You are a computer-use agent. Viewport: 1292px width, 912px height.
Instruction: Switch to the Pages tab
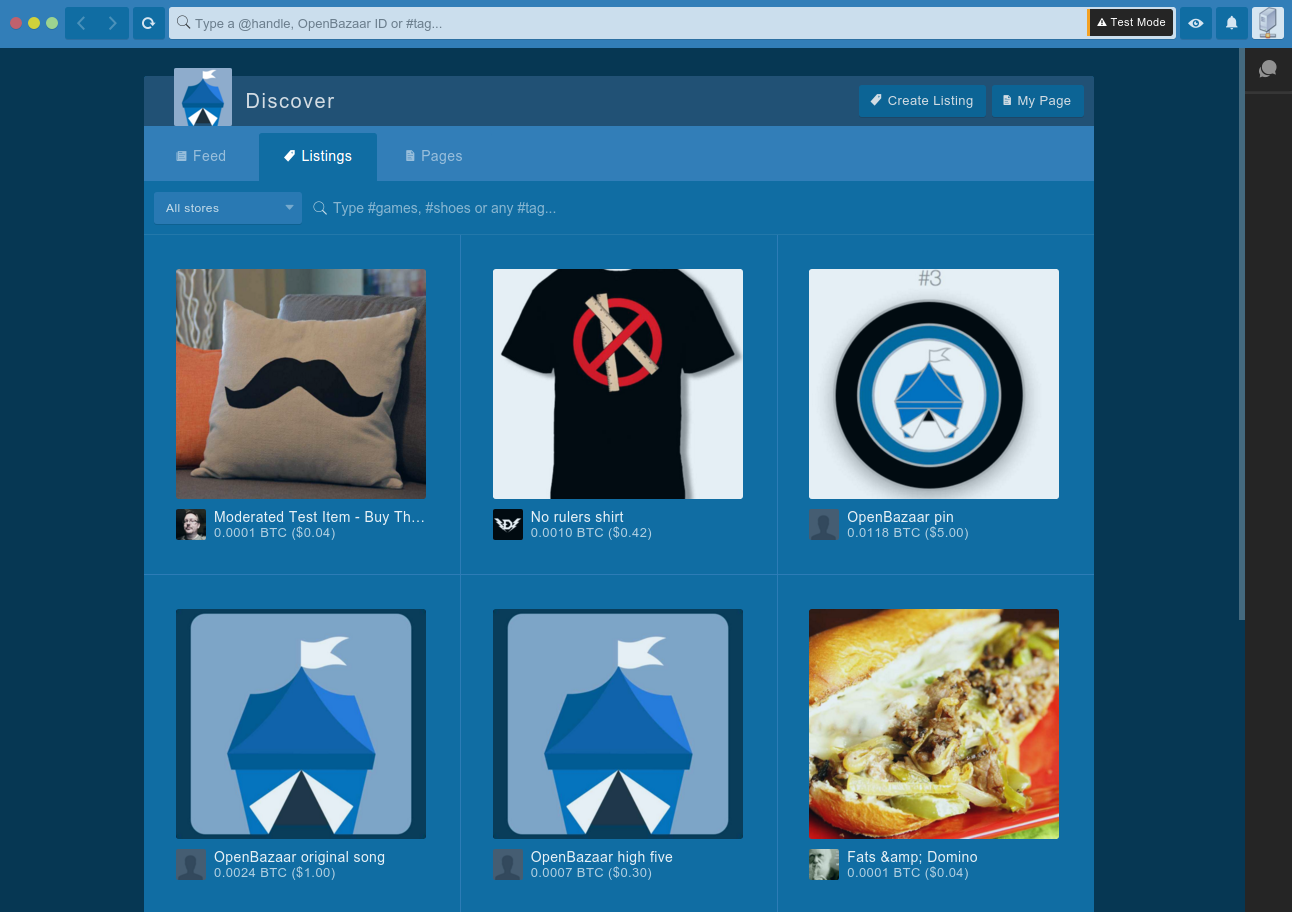click(x=434, y=156)
